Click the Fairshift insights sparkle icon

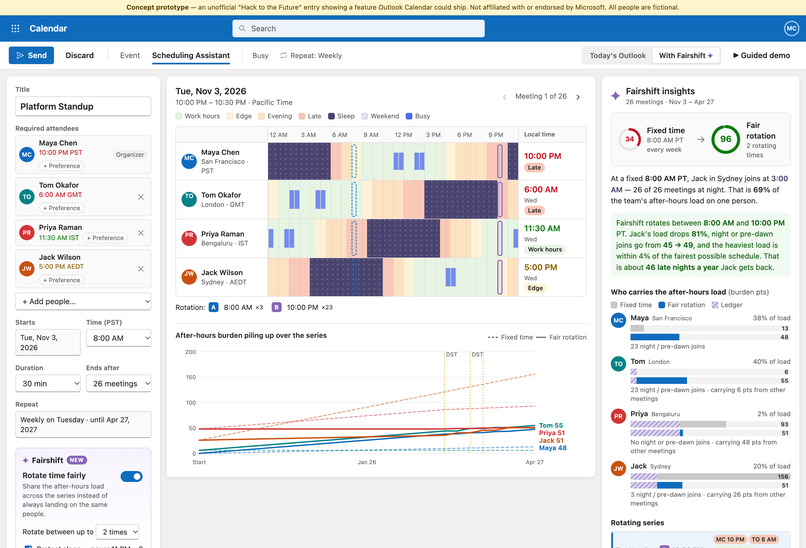pyautogui.click(x=615, y=96)
